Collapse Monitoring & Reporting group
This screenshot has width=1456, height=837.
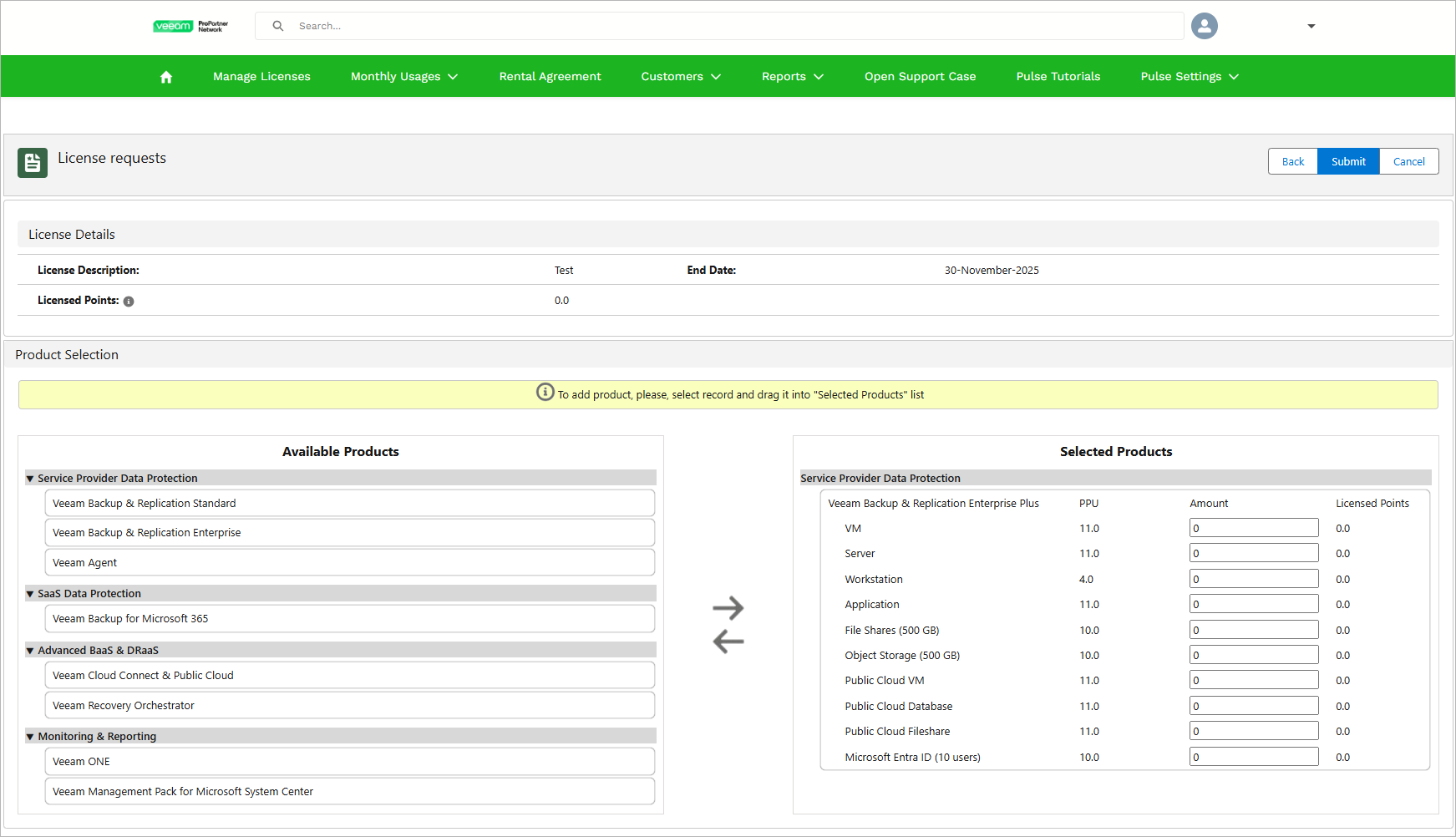pyautogui.click(x=30, y=737)
